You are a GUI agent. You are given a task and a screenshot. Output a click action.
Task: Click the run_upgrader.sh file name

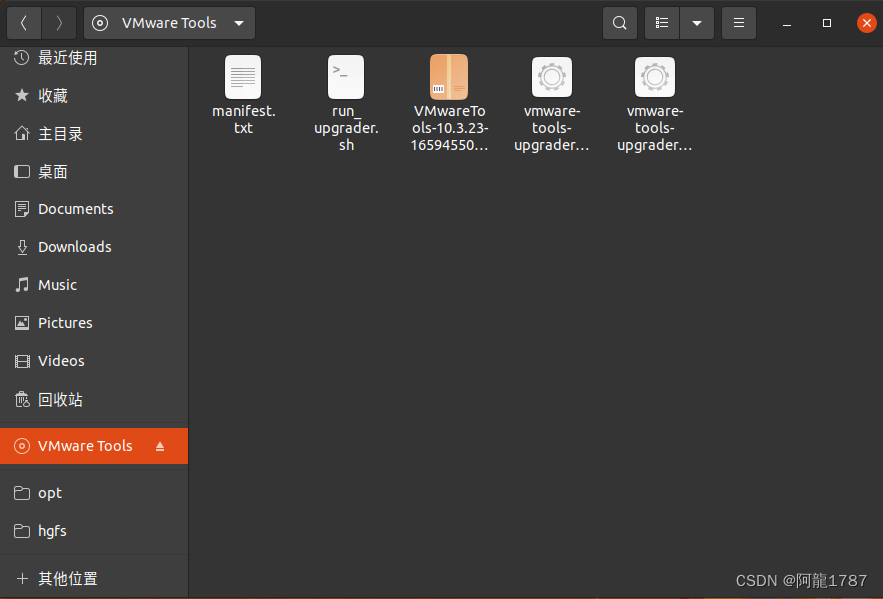(x=346, y=128)
